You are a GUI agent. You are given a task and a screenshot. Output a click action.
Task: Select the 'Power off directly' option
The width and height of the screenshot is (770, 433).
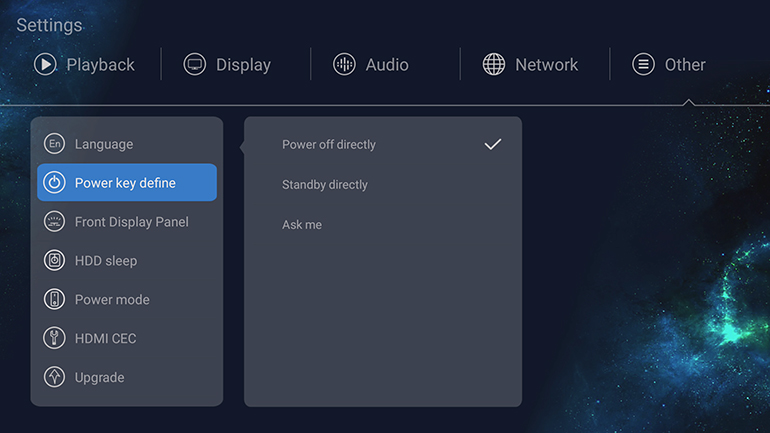(x=329, y=145)
